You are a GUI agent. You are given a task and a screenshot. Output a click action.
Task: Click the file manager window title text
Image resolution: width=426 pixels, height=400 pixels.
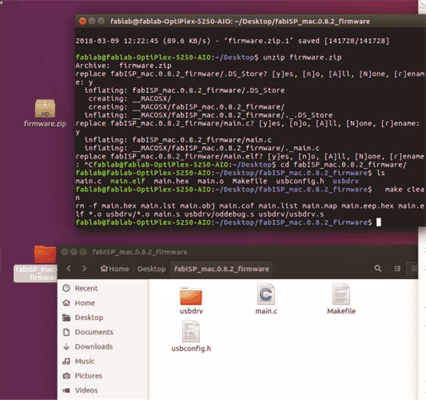pos(140,252)
